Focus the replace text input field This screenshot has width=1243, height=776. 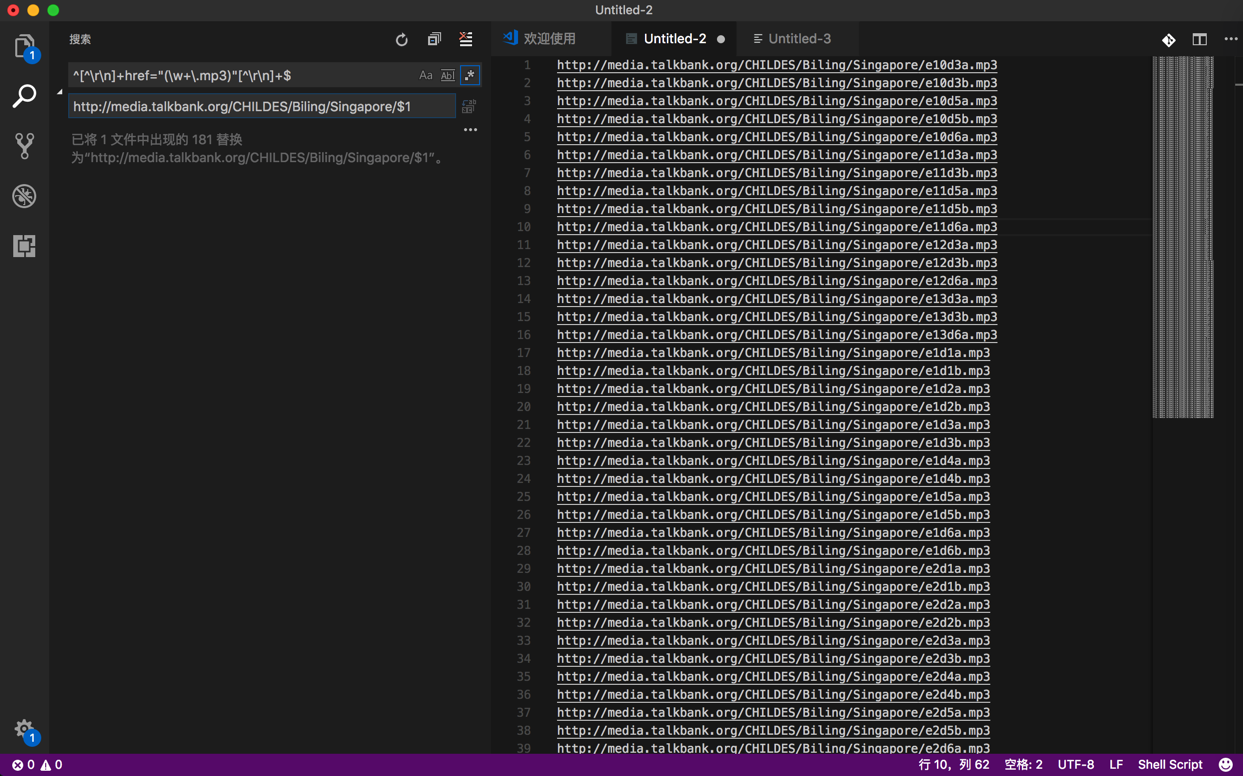tap(262, 106)
